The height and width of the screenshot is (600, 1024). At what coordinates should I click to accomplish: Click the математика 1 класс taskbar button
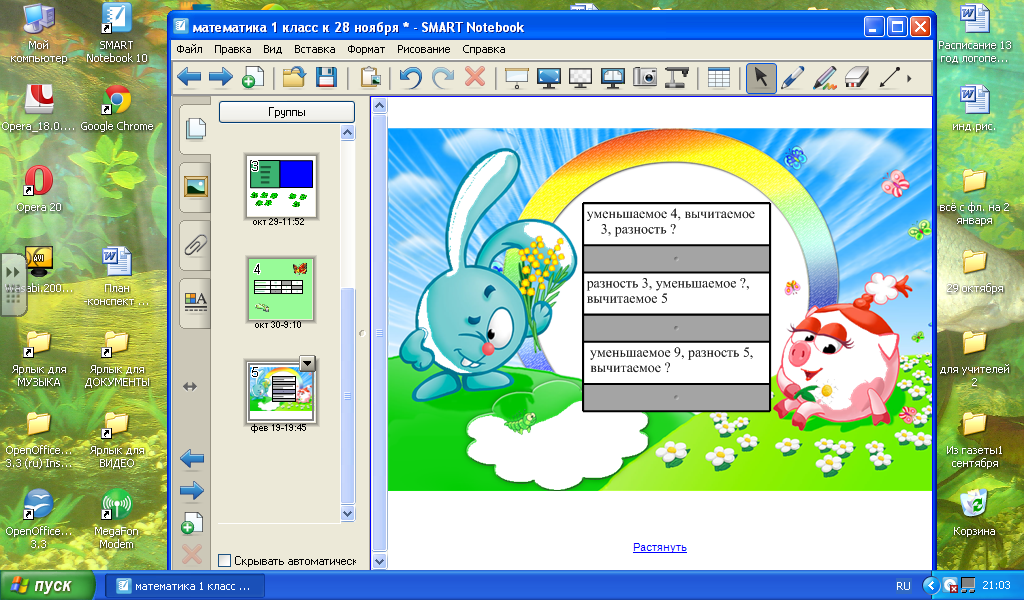point(185,586)
